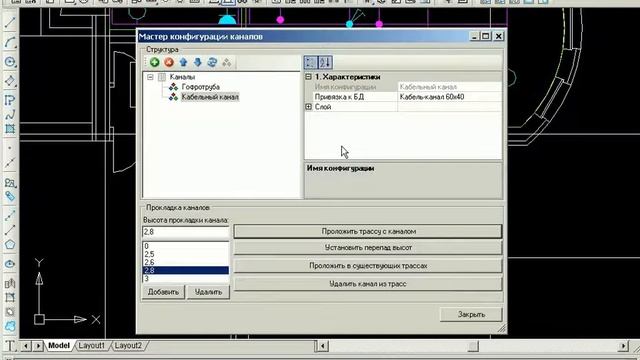The height and width of the screenshot is (360, 640).
Task: Switch to the Layout1 tab
Action: click(x=91, y=346)
